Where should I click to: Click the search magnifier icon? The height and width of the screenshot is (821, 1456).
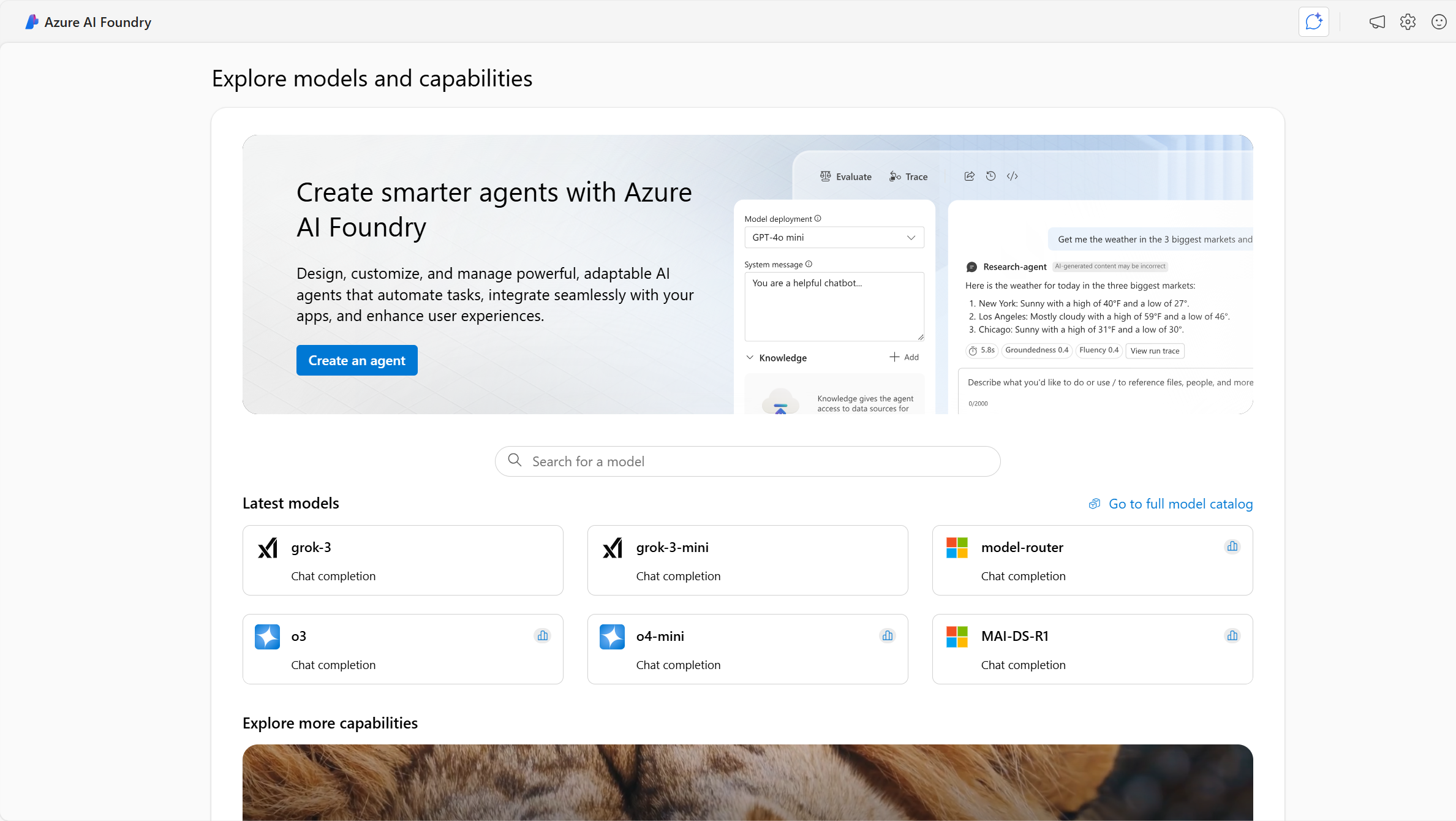coord(515,460)
